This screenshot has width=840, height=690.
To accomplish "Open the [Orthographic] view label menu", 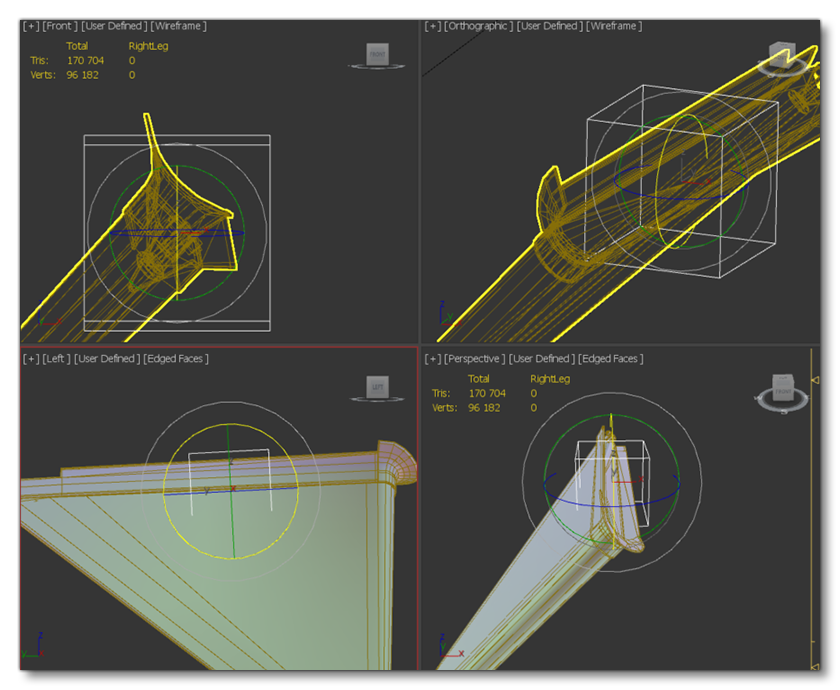I will 477,26.
